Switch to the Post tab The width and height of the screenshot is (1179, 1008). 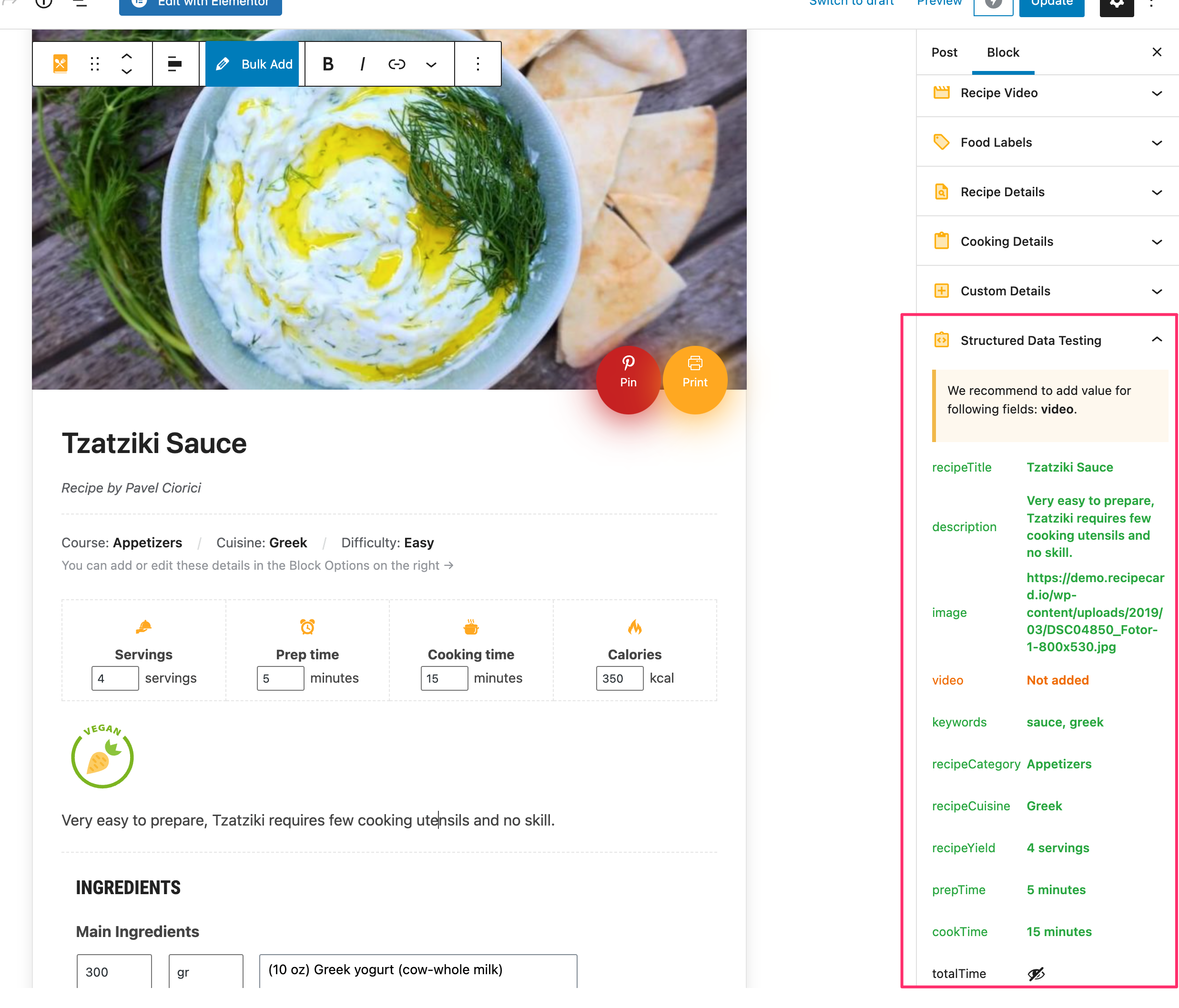click(944, 52)
